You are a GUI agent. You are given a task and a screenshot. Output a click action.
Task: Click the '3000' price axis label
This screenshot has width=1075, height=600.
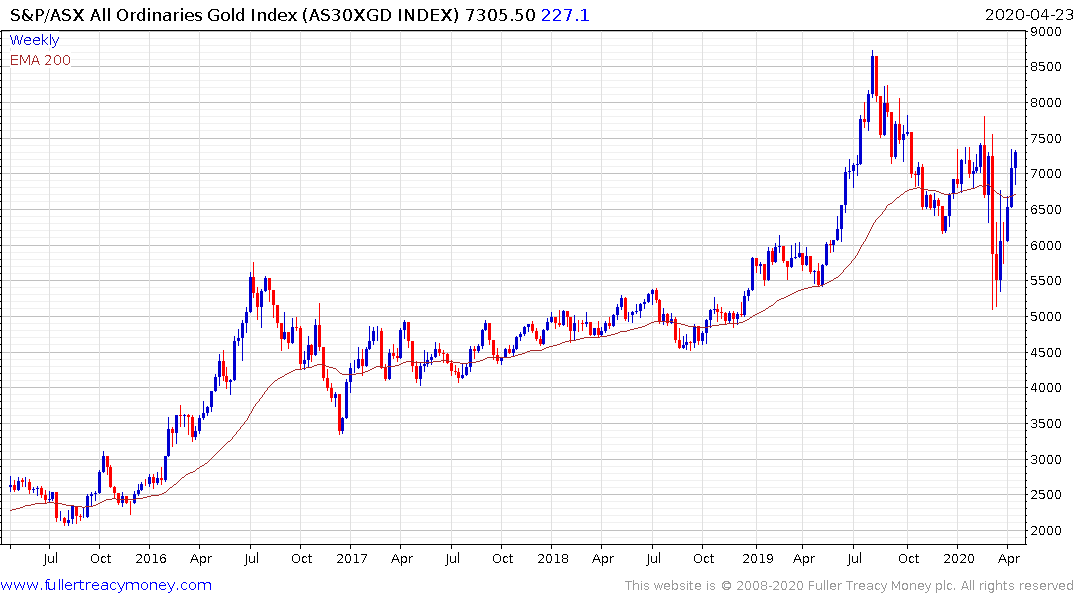click(1046, 459)
